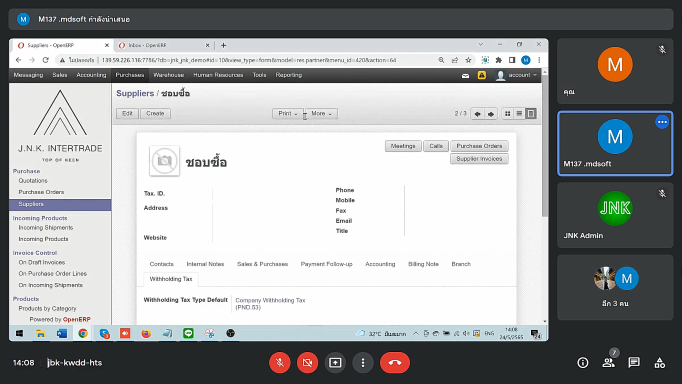Open Supplier Invoices button
Viewport: 682px width, 384px height.
coord(479,159)
